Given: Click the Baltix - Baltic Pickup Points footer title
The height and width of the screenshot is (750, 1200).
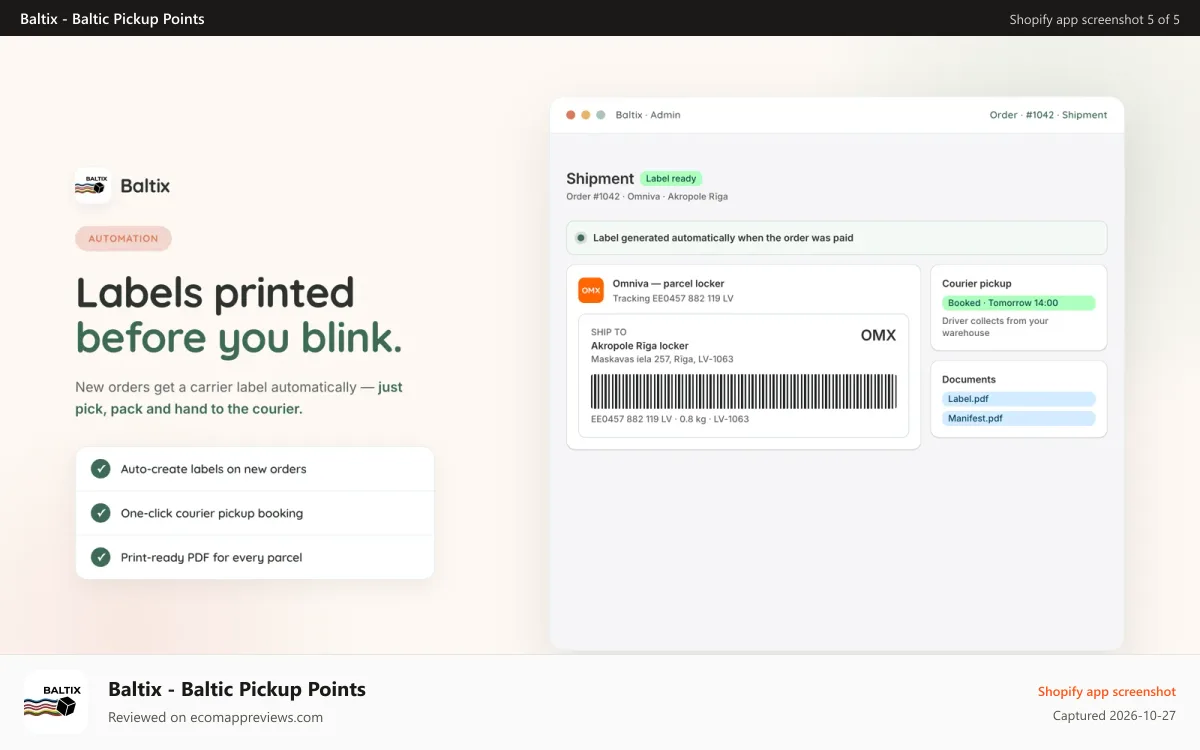Looking at the screenshot, I should coord(237,689).
